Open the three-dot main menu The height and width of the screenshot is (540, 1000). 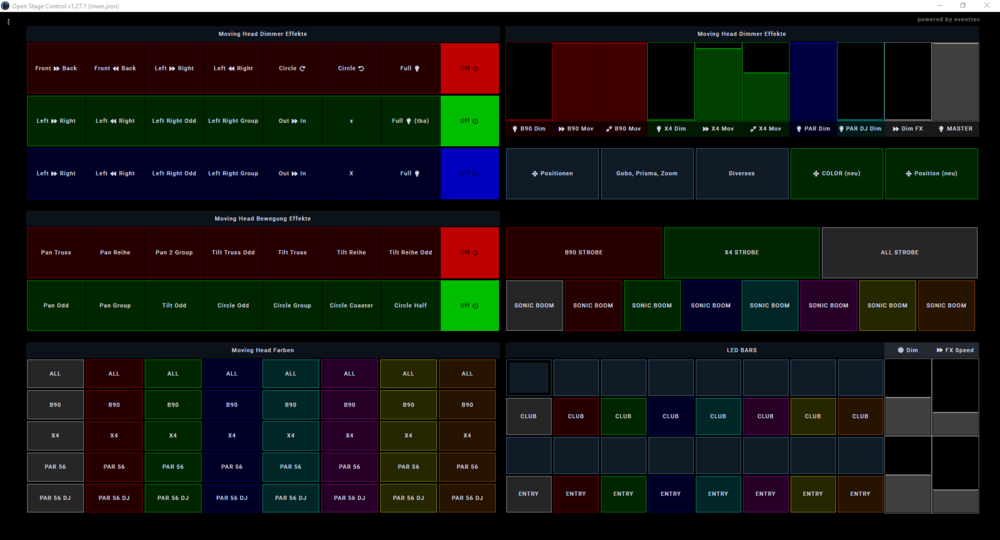pyautogui.click(x=8, y=22)
